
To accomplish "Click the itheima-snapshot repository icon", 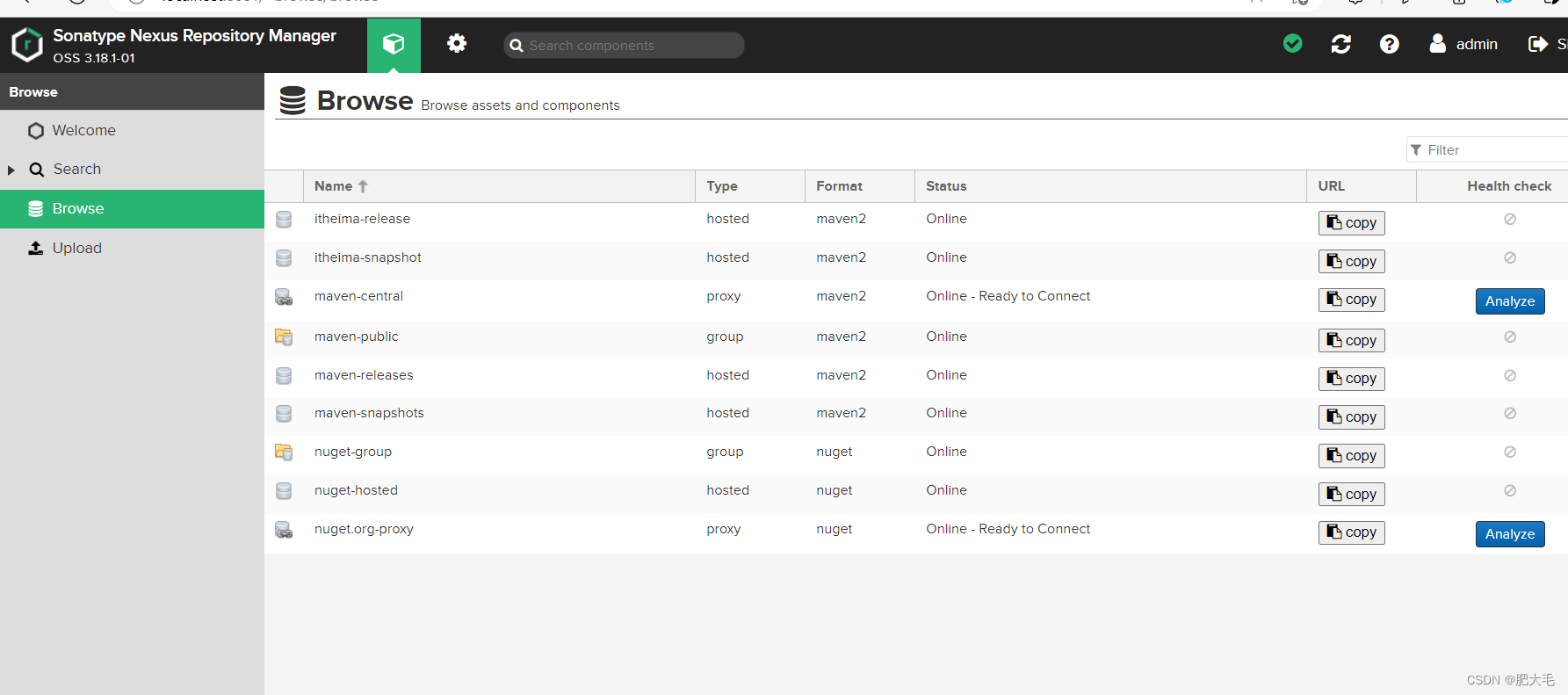I will pos(284,257).
